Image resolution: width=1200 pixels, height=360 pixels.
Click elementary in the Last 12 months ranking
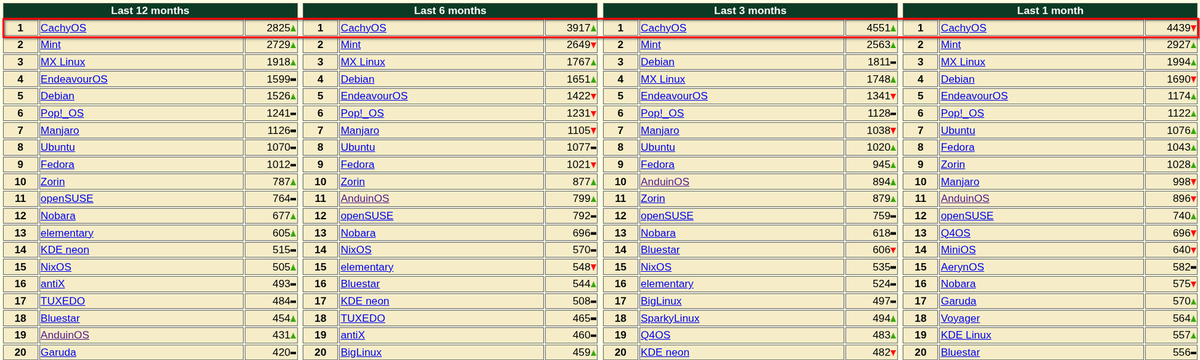click(67, 232)
